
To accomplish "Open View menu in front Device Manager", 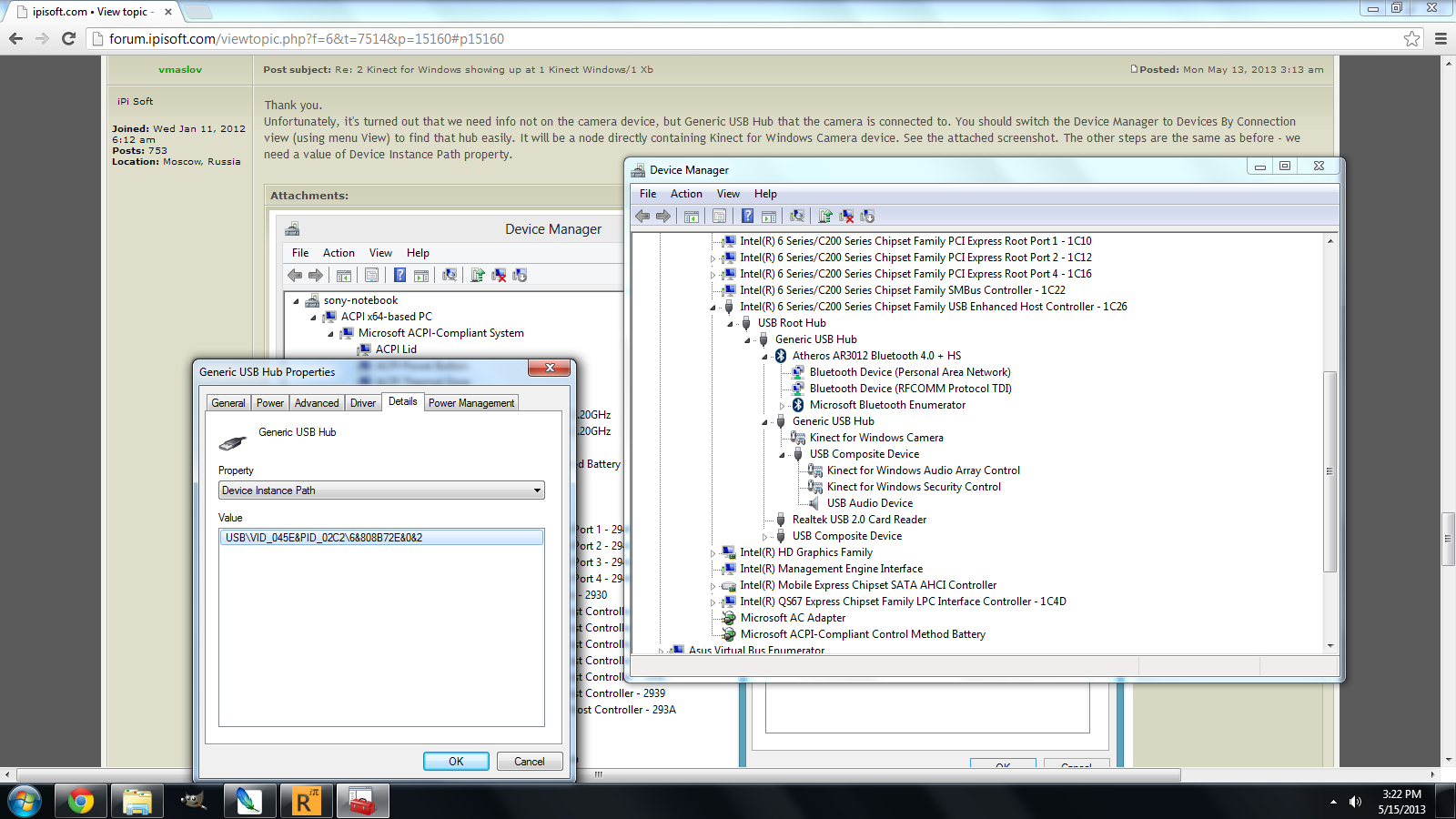I will (x=728, y=194).
